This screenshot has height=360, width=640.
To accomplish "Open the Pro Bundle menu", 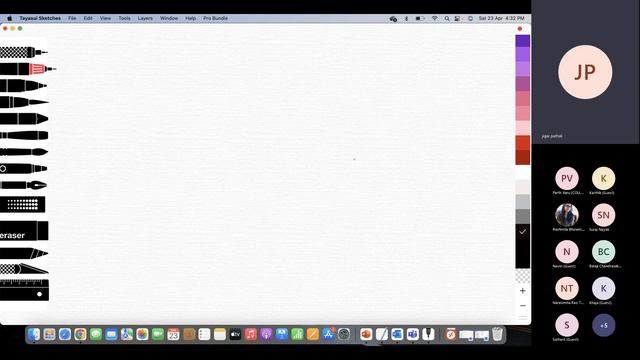I will [216, 18].
